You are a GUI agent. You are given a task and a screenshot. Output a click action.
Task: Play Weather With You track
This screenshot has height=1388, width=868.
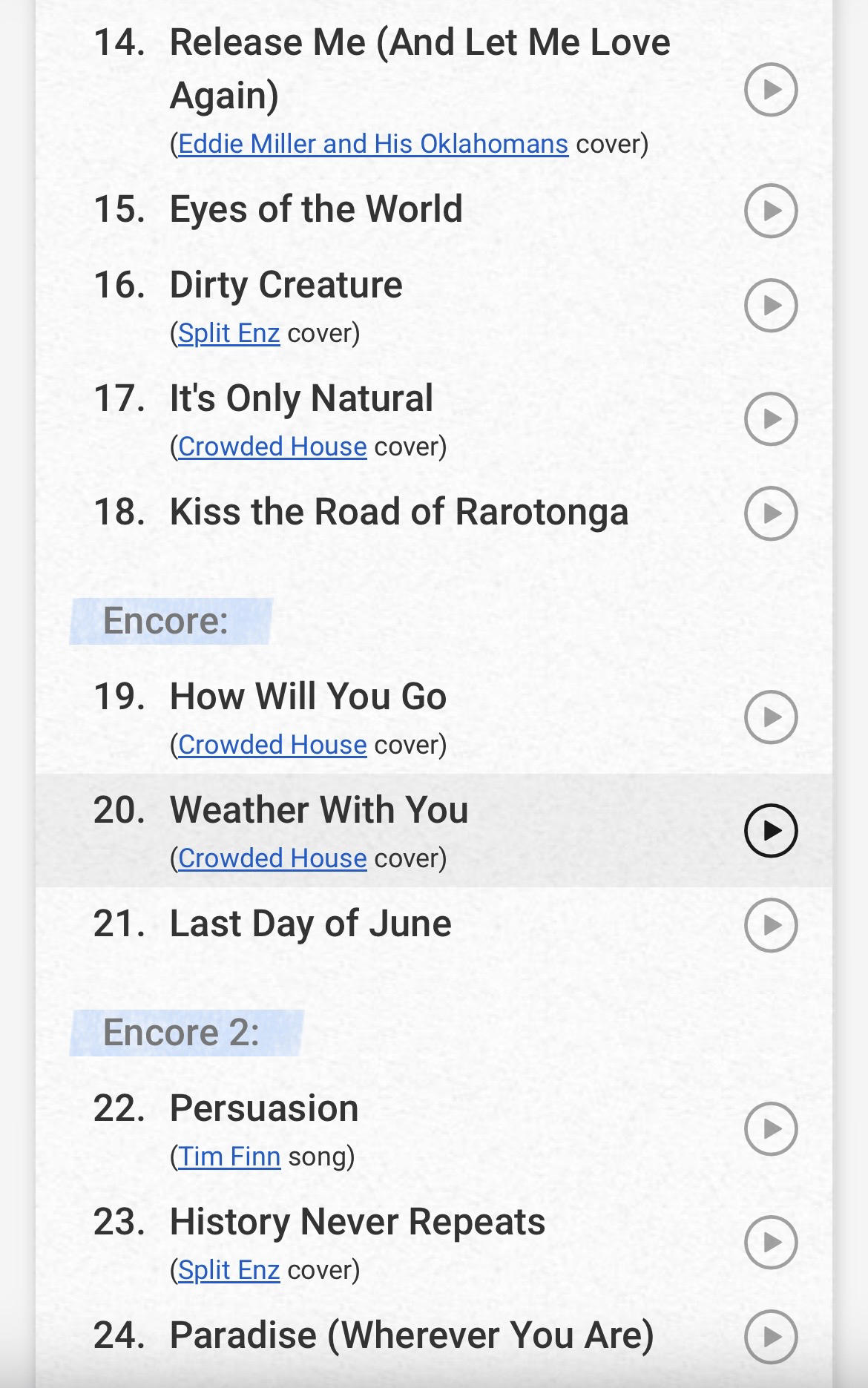771,830
